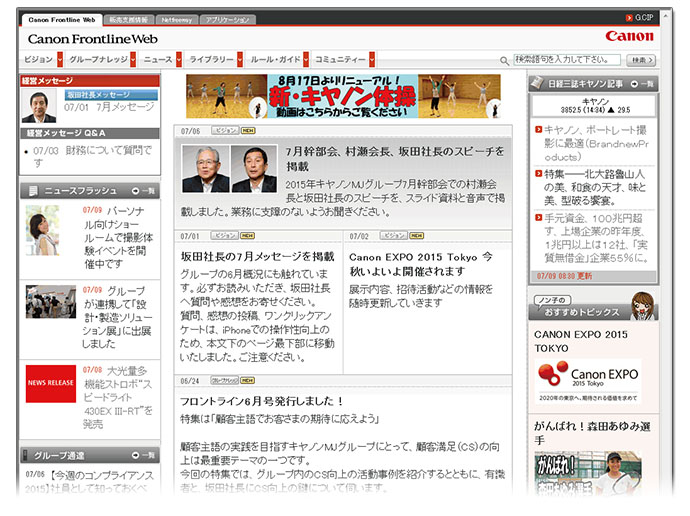The width and height of the screenshot is (690, 516).
Task: Click グループナレッジ tag on 06/24 article
Action: coord(224,381)
